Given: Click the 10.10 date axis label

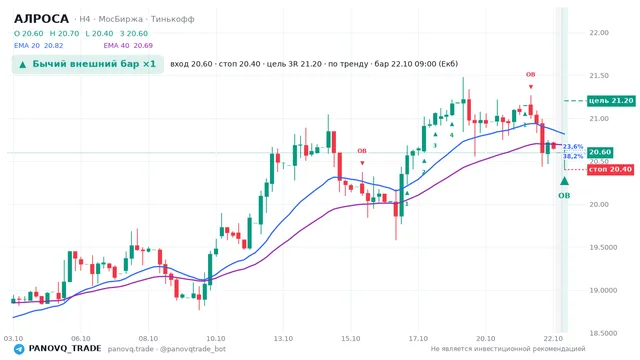Looking at the screenshot, I should (216, 339).
